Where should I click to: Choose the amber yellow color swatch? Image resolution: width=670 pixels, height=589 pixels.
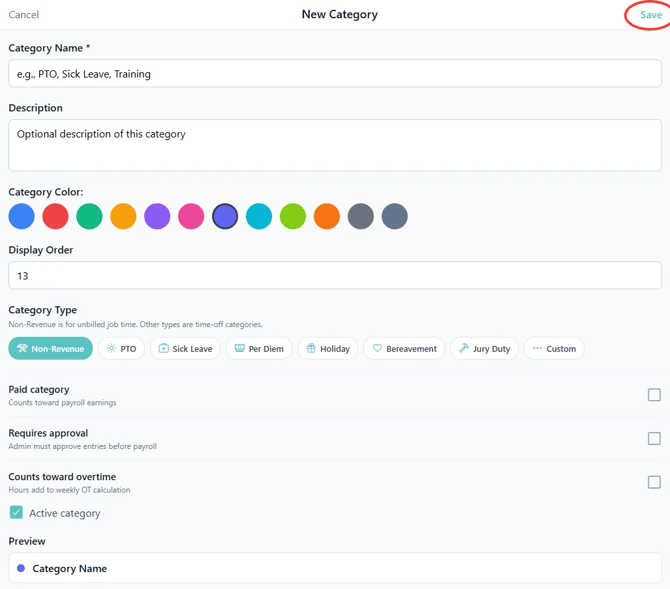tap(123, 216)
